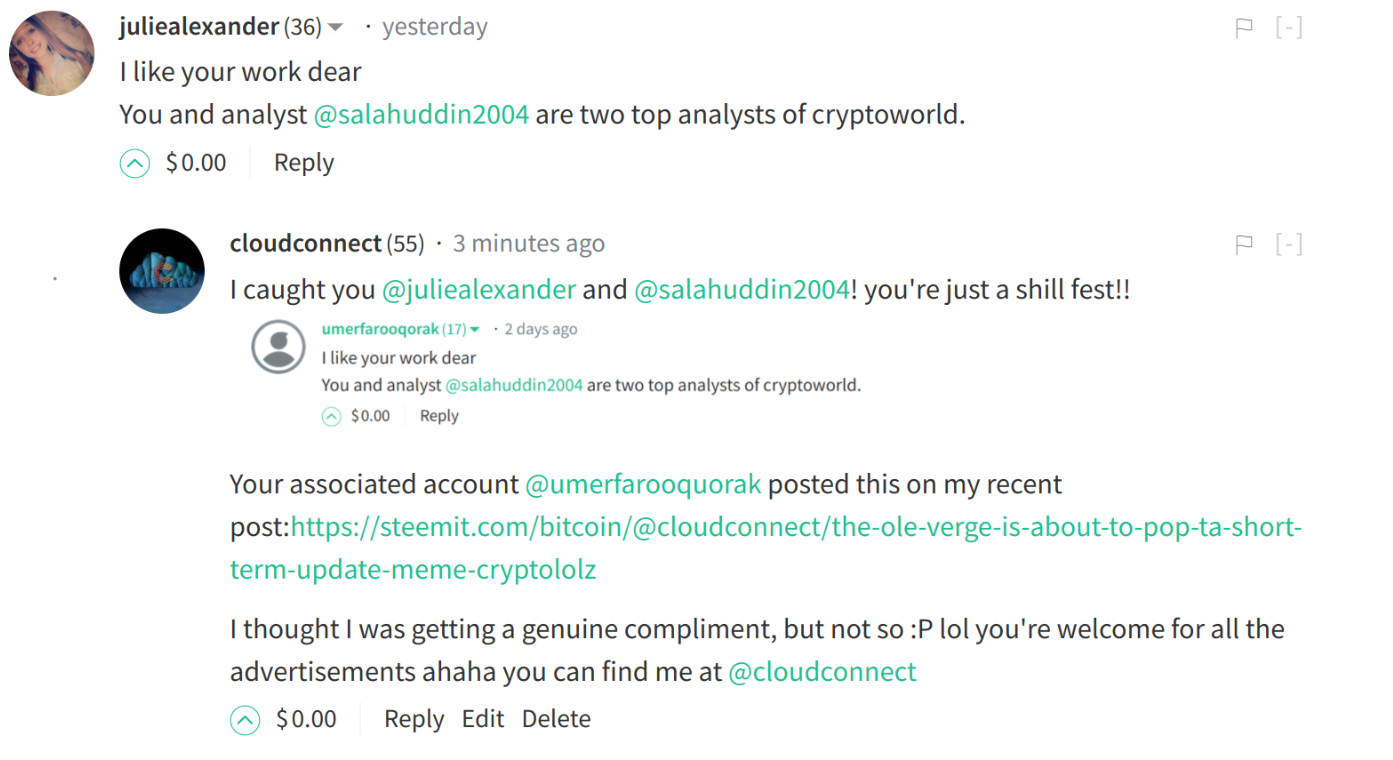This screenshot has width=1393, height=760.
Task: Upvote cloudconnect's reply comment
Action: (245, 719)
